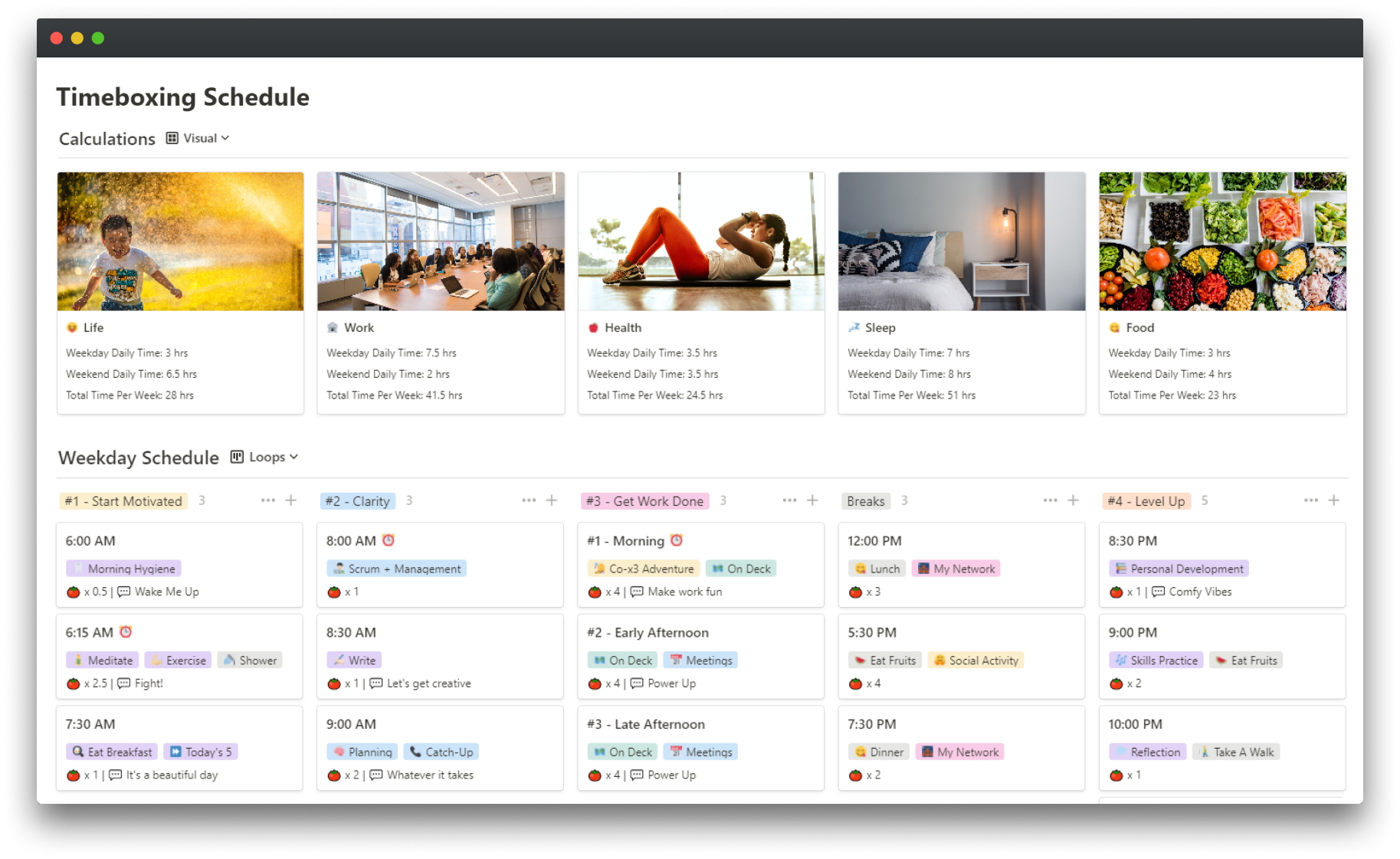The width and height of the screenshot is (1400, 859).
Task: Click the Scrum + Management tag
Action: [397, 569]
